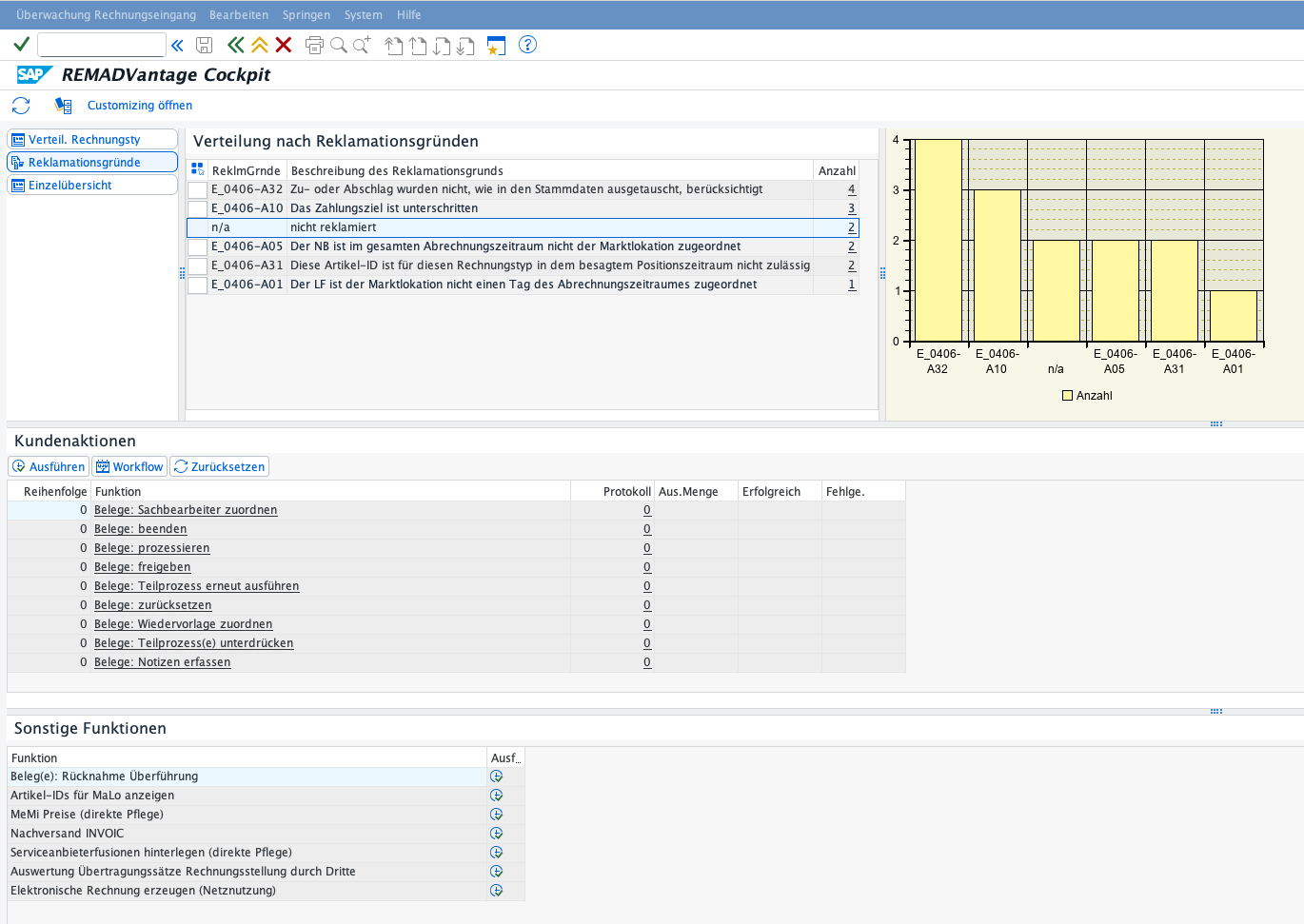Click the Refresh icon below the title
Screen dimensions: 1304x924
[21, 106]
